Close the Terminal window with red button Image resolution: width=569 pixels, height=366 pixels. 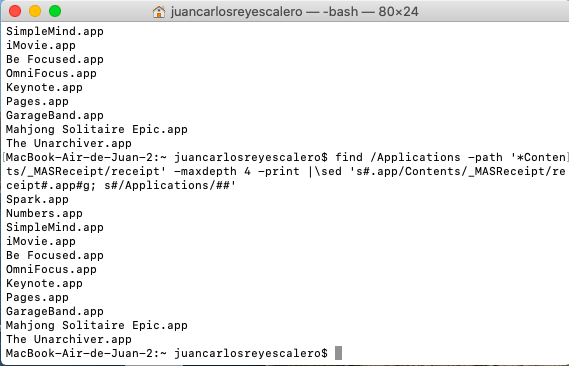coord(15,11)
